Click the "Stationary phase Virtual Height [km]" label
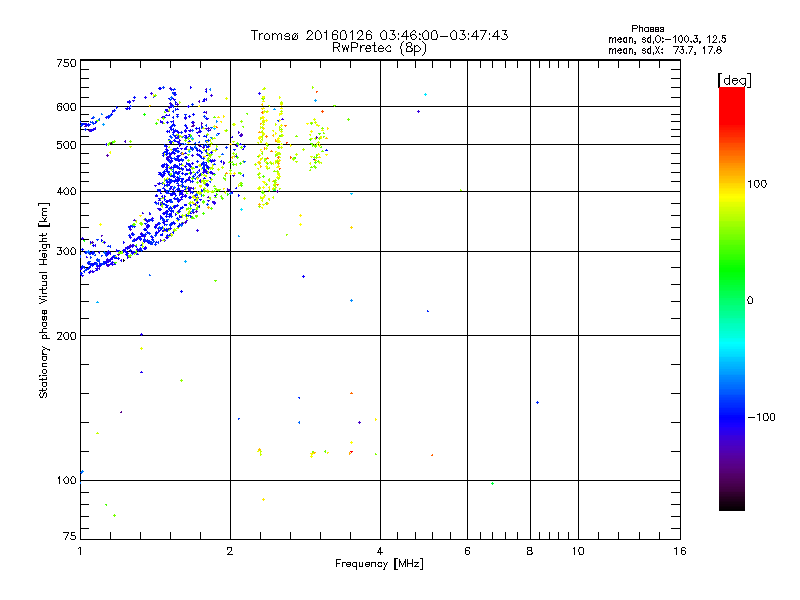The image size is (800, 600). [x=43, y=300]
